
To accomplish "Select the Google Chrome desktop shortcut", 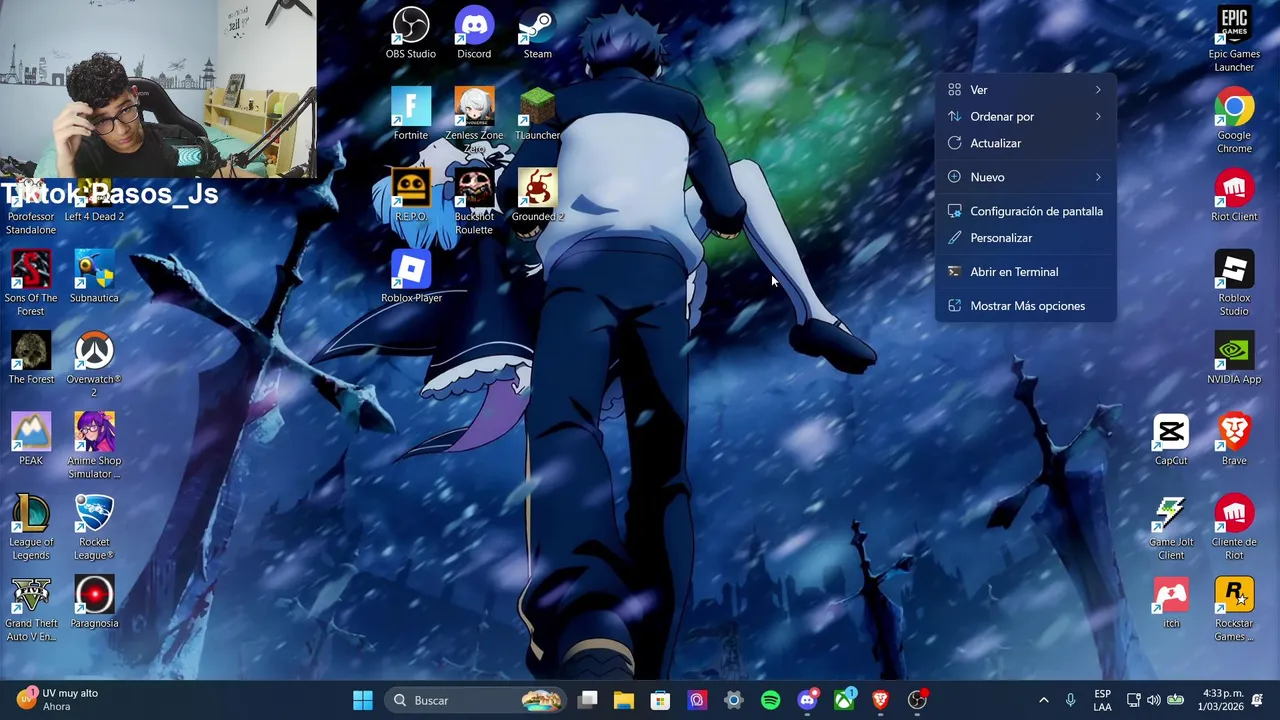I will pyautogui.click(x=1234, y=121).
